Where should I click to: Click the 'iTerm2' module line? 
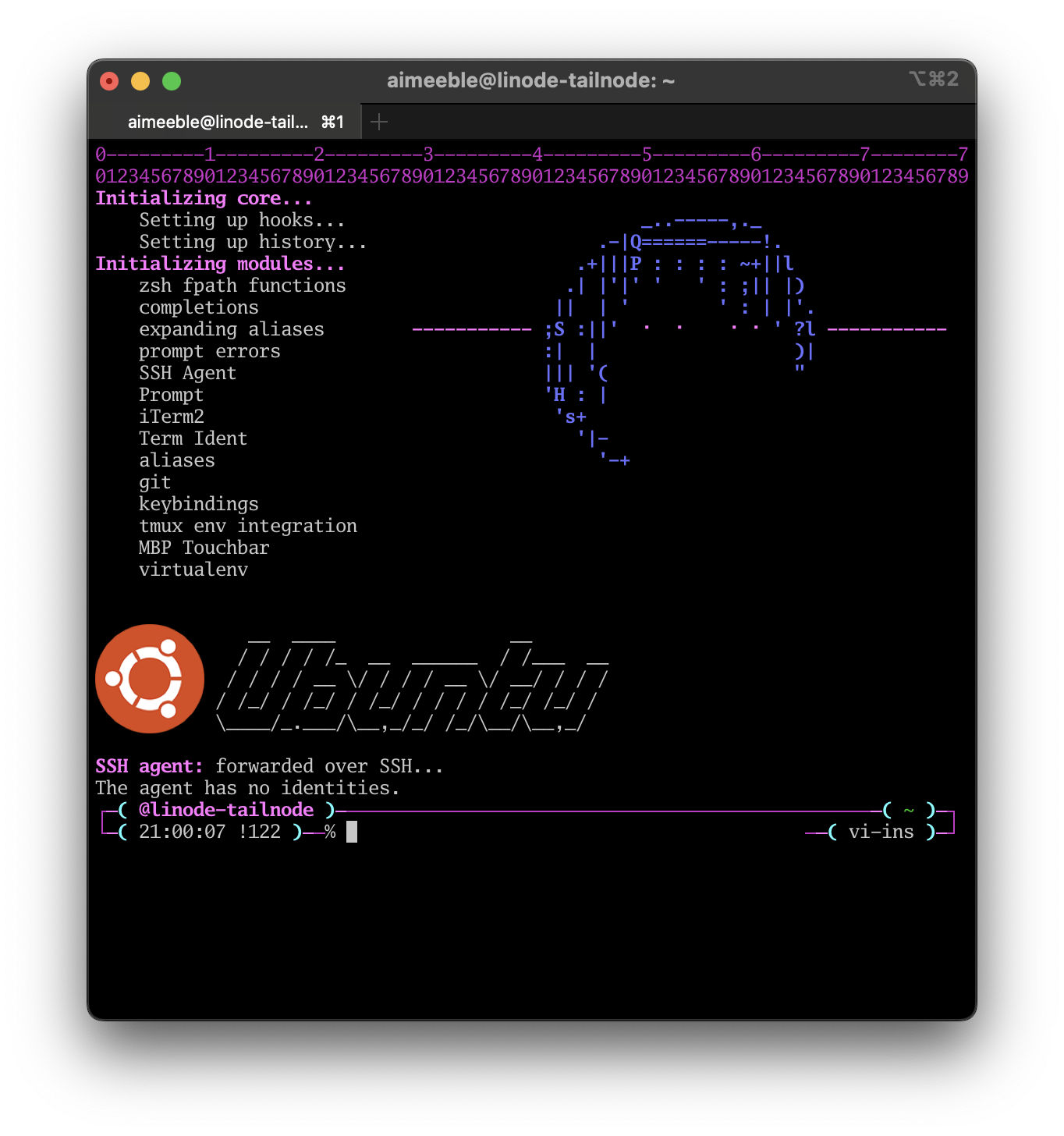(171, 417)
